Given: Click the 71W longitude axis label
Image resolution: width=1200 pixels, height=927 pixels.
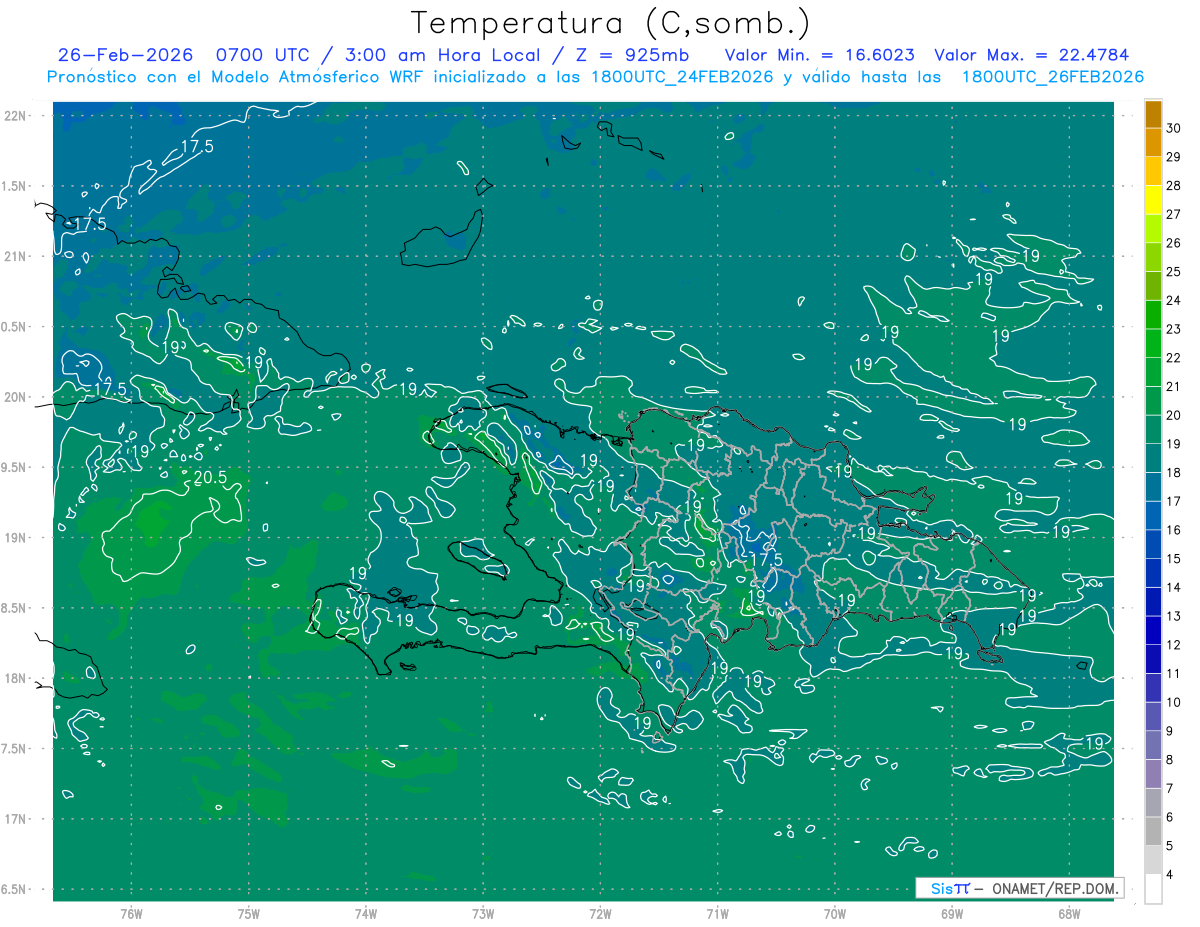Looking at the screenshot, I should (717, 914).
